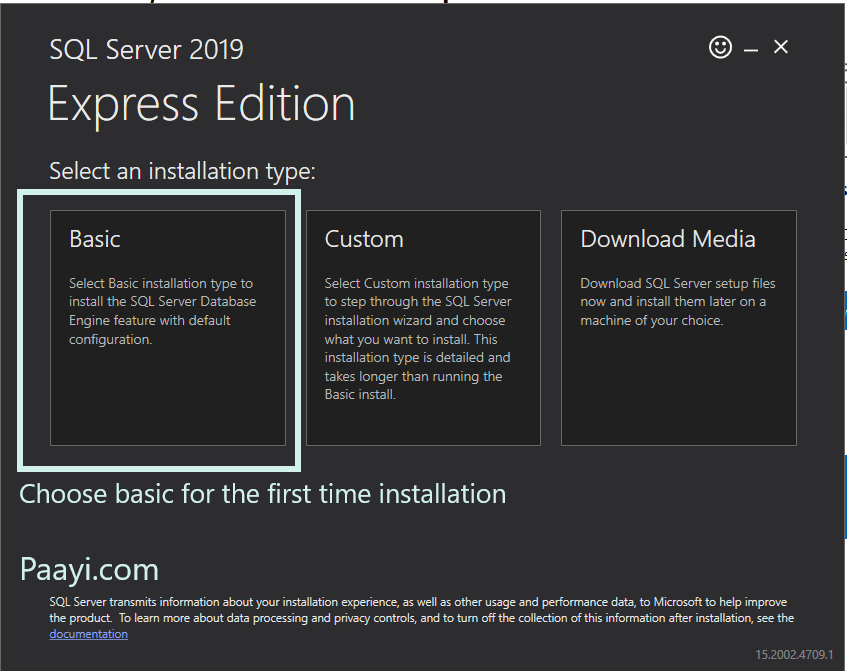Click the Download Media description text
The height and width of the screenshot is (671, 847).
coord(676,301)
